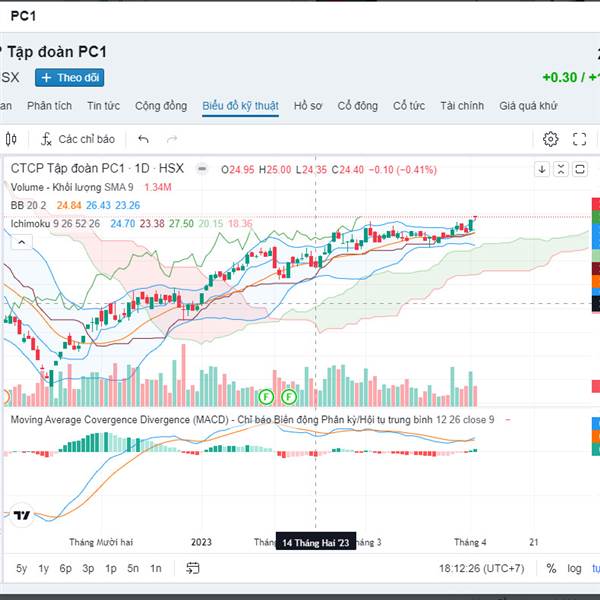Click the second green F fundamentals marker

289,397
